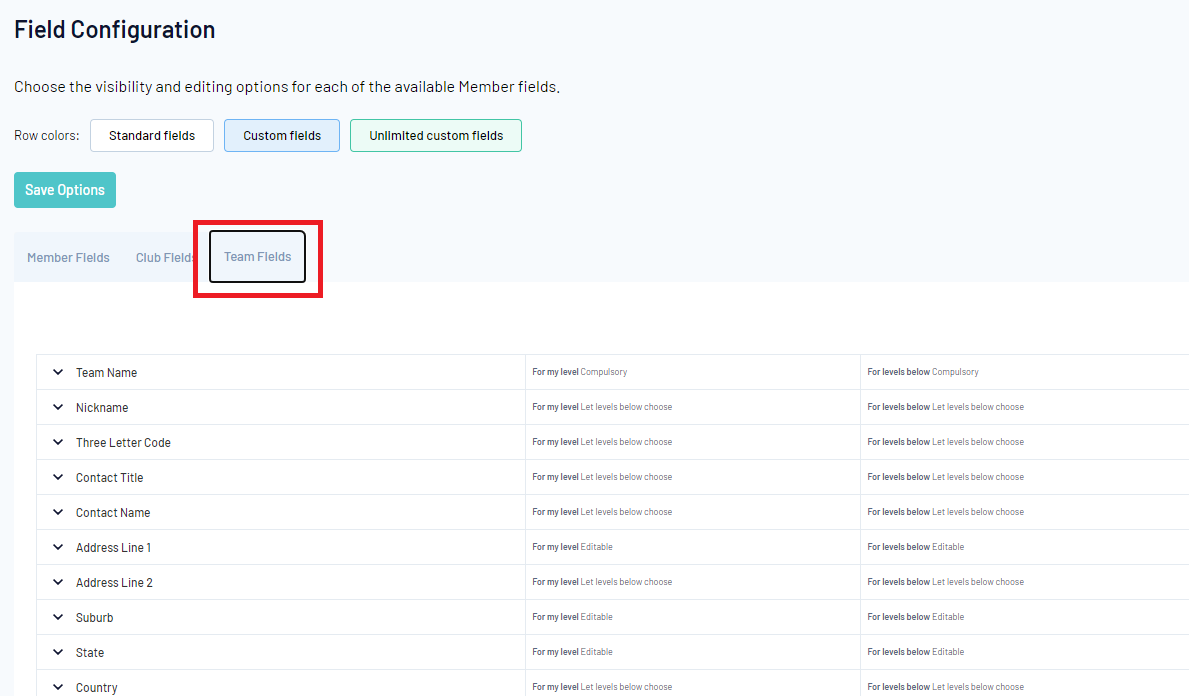Click Nickname 'For my level' setting cell
The height and width of the screenshot is (696, 1189).
click(692, 407)
